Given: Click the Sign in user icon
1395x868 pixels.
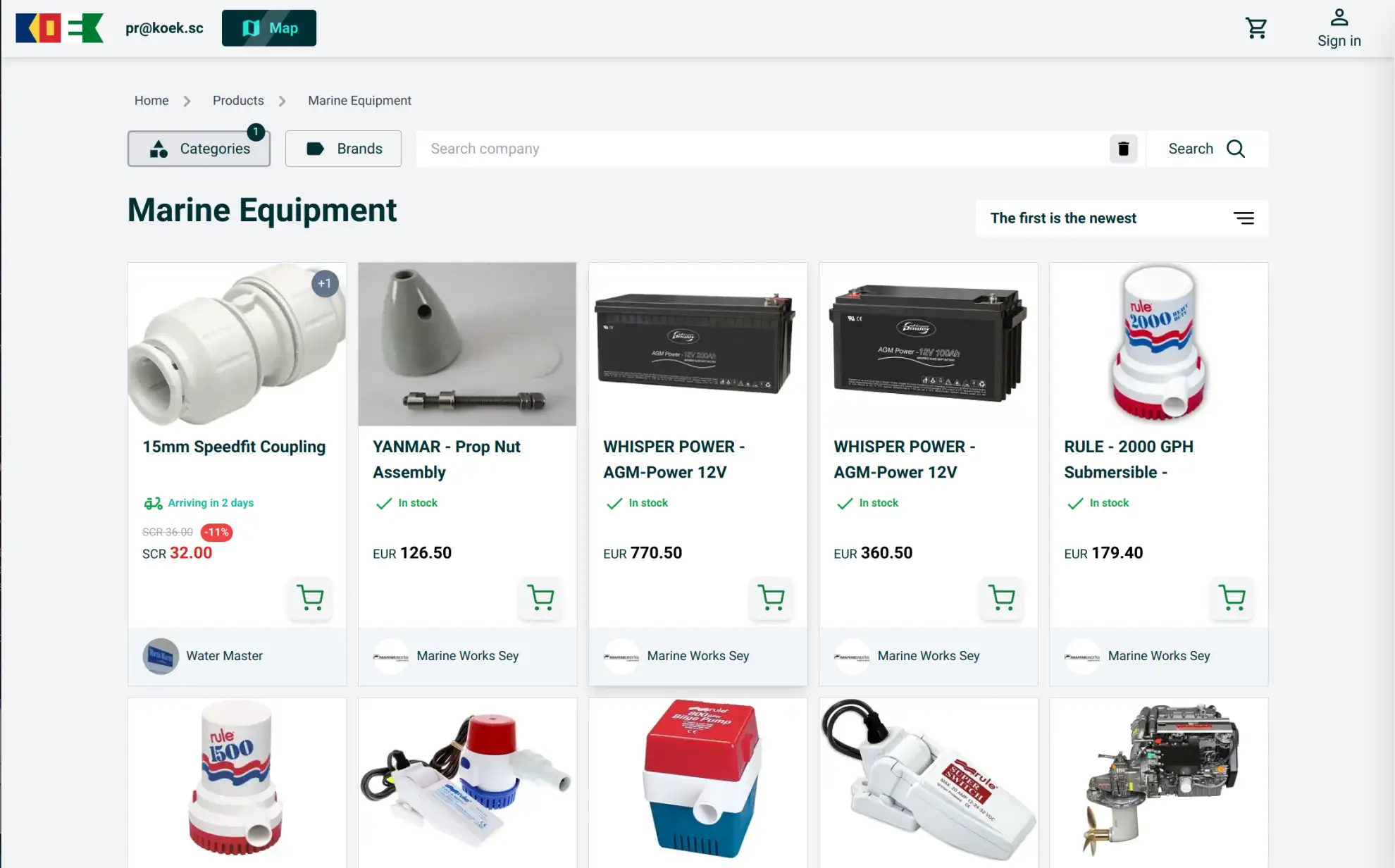Looking at the screenshot, I should pos(1339,18).
